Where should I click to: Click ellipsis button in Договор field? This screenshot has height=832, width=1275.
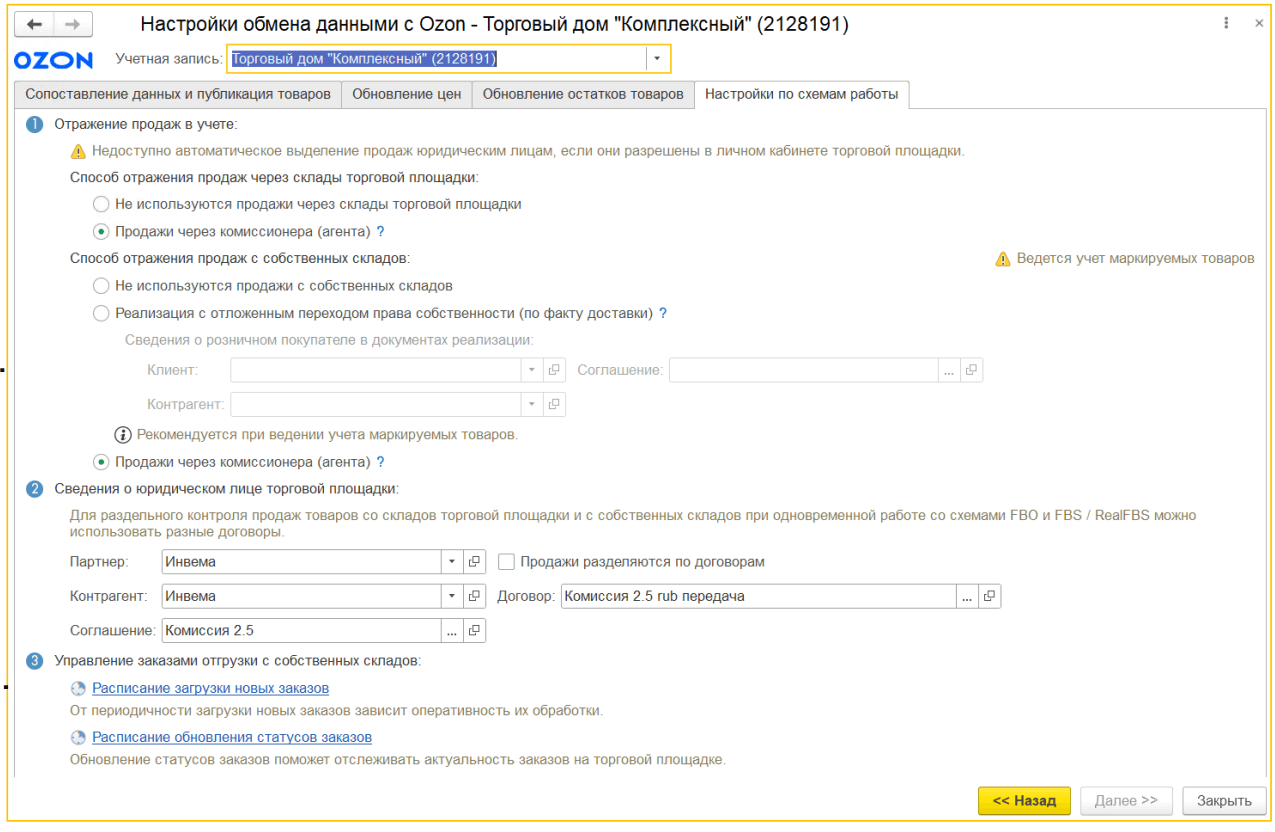point(967,596)
